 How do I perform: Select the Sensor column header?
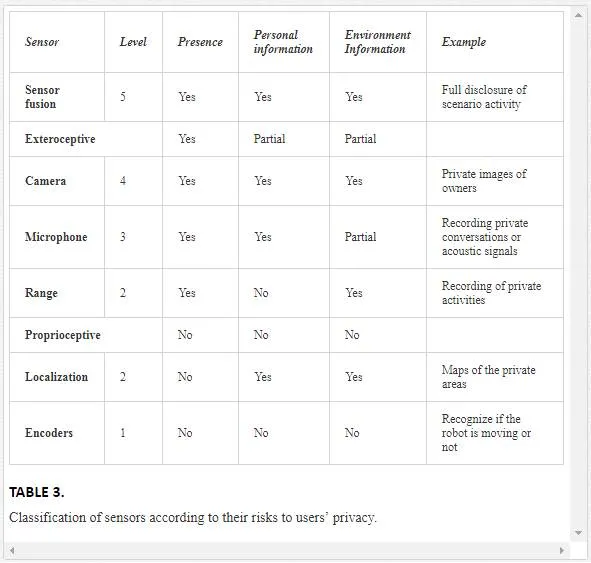point(42,42)
